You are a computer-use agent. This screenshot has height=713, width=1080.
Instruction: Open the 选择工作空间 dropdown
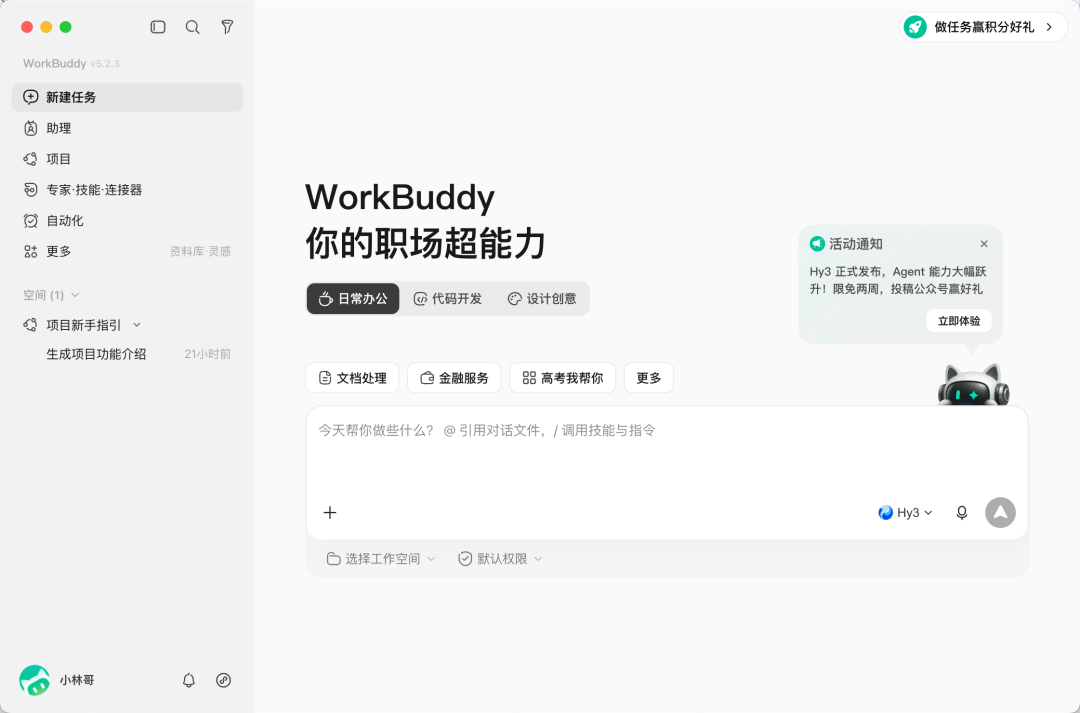coord(381,559)
